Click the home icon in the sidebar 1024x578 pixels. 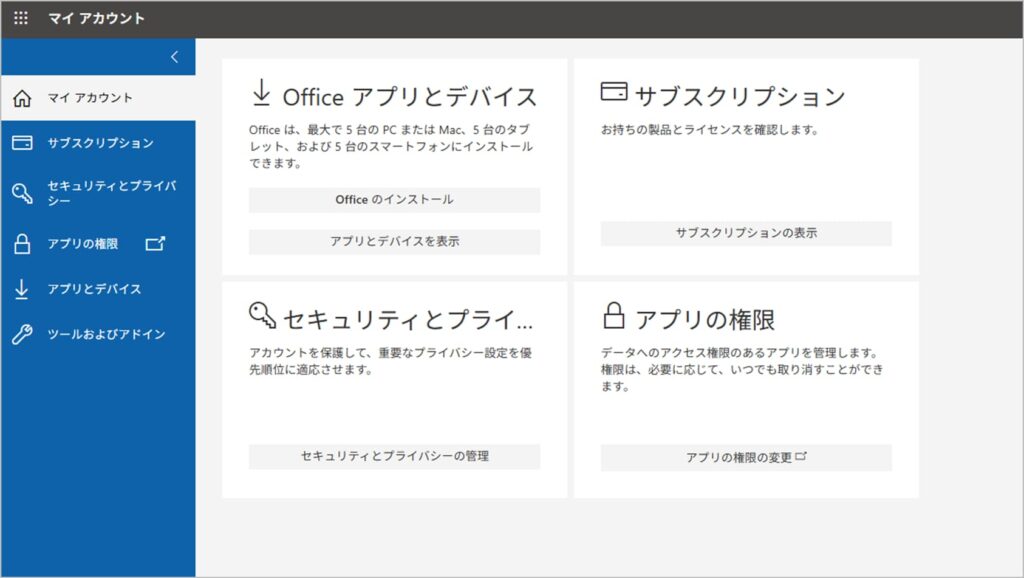tap(22, 98)
